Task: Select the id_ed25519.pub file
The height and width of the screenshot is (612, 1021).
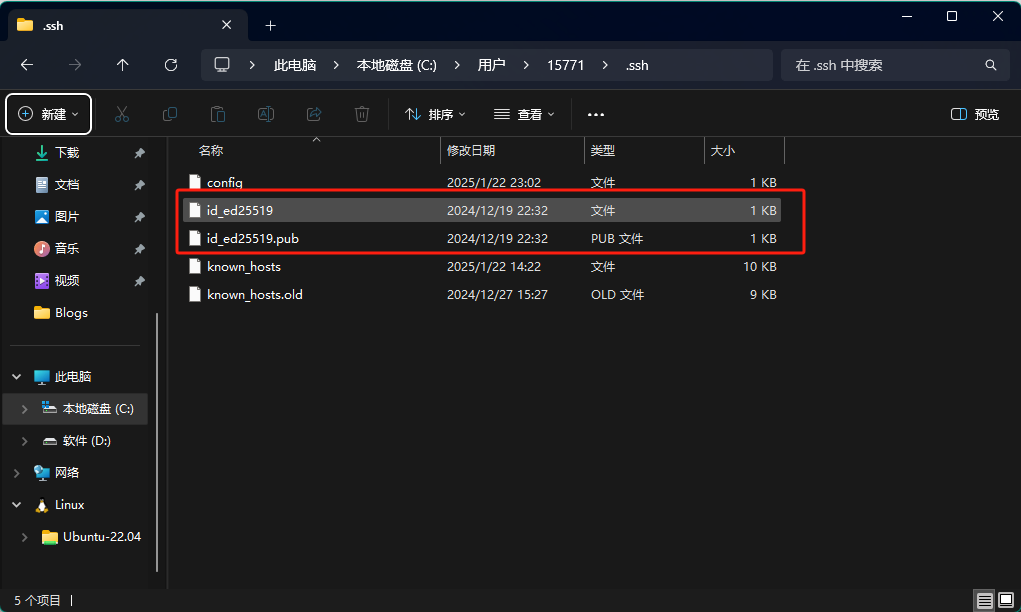Action: (x=252, y=239)
